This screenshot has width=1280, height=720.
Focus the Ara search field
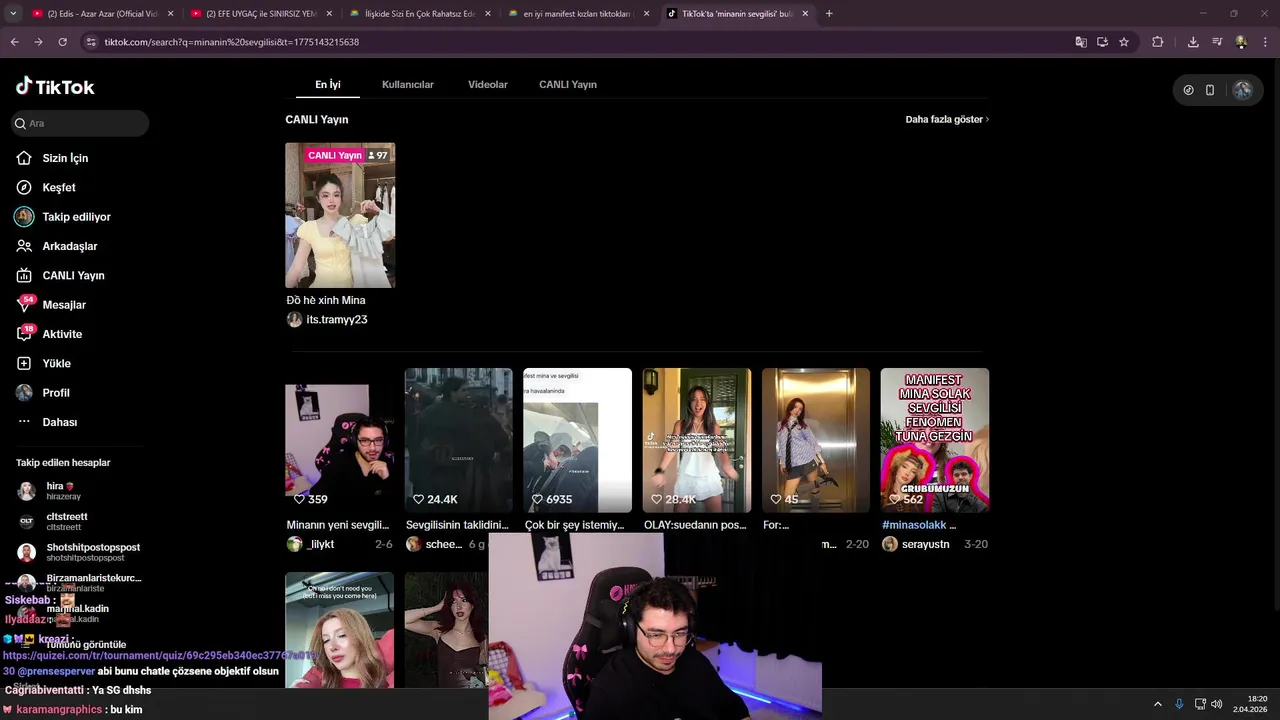pyautogui.click(x=80, y=123)
